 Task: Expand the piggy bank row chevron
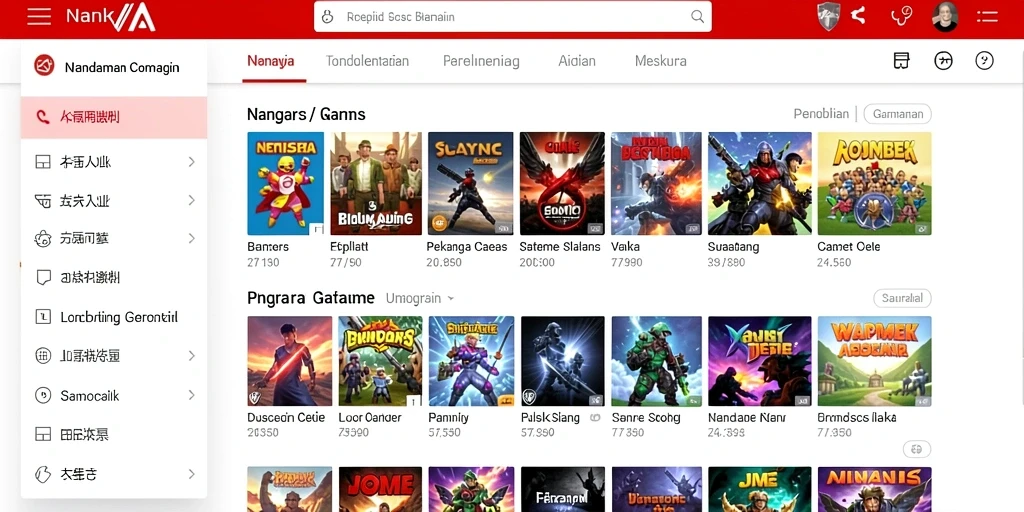tap(191, 238)
